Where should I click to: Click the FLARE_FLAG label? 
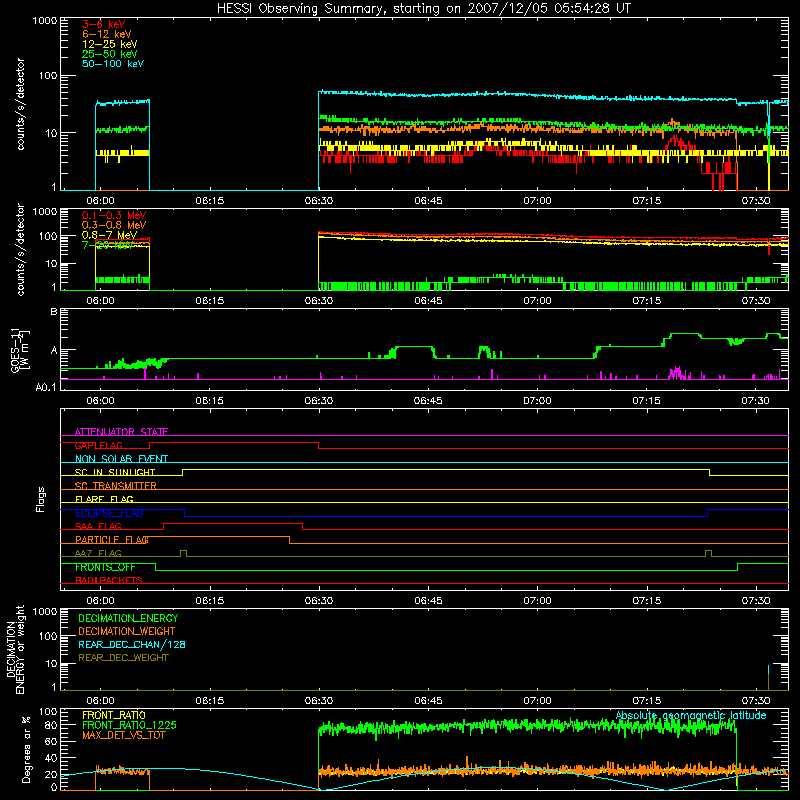(x=104, y=499)
